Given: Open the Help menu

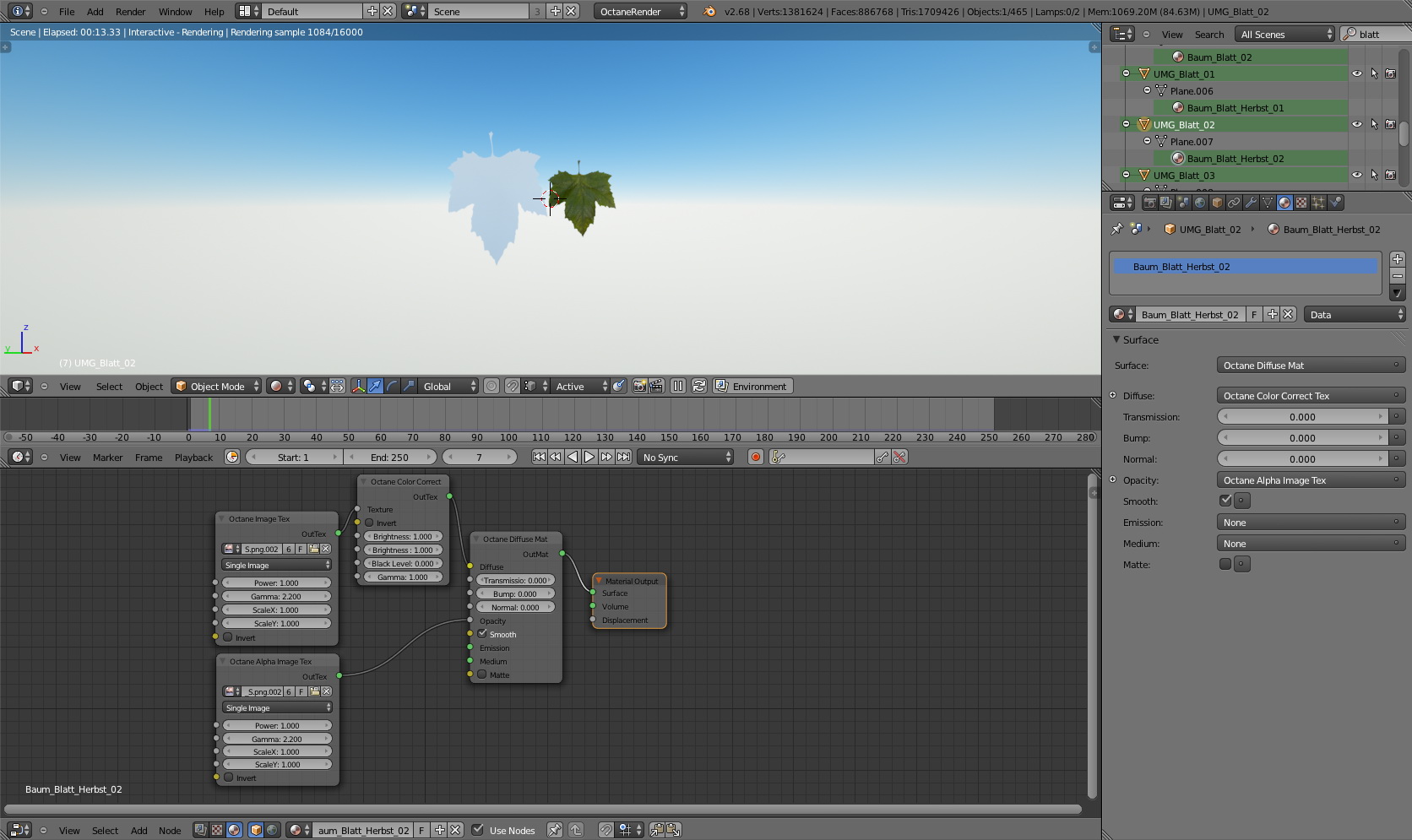Looking at the screenshot, I should point(215,12).
